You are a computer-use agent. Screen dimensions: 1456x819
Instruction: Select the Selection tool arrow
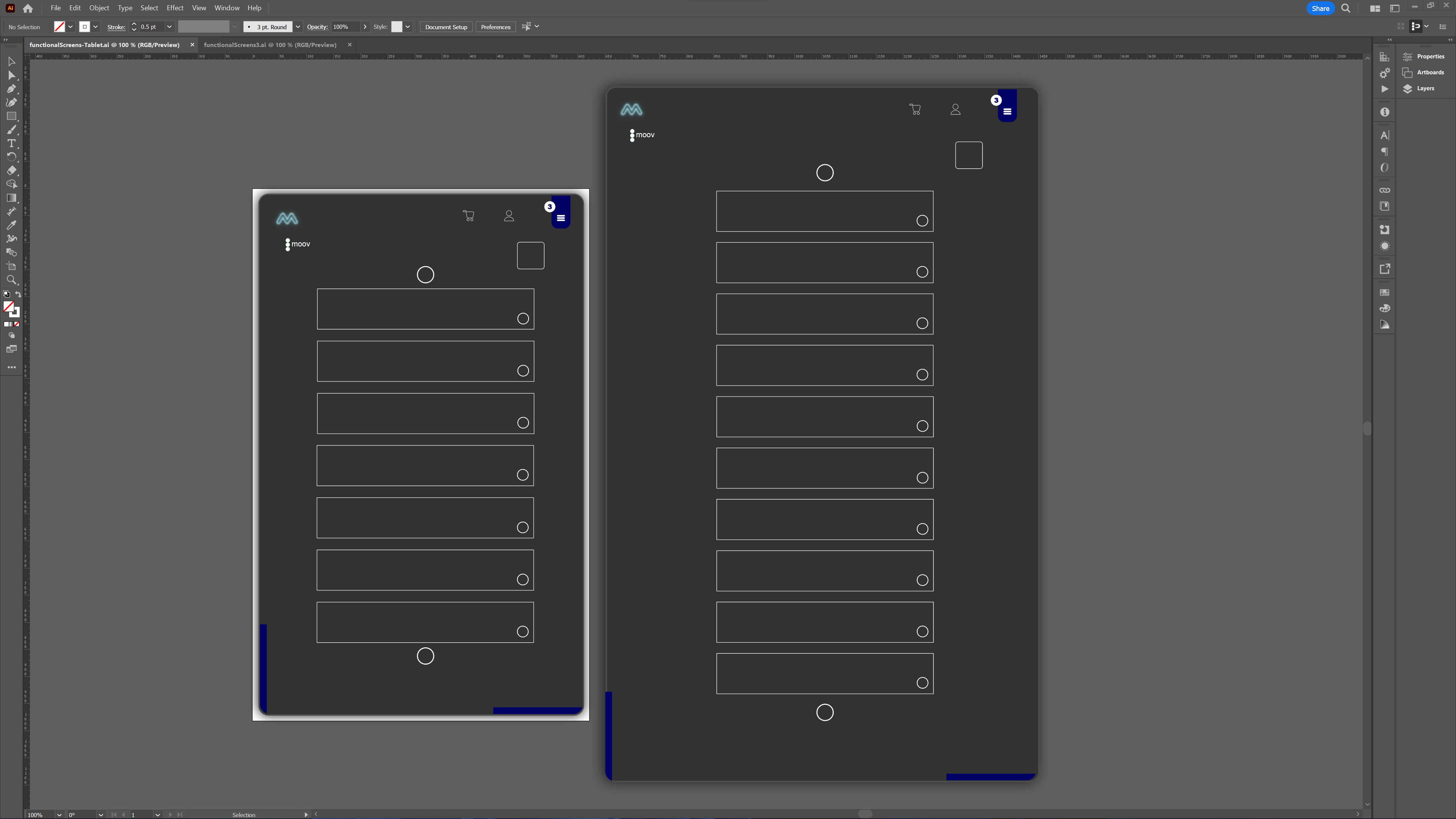click(11, 61)
